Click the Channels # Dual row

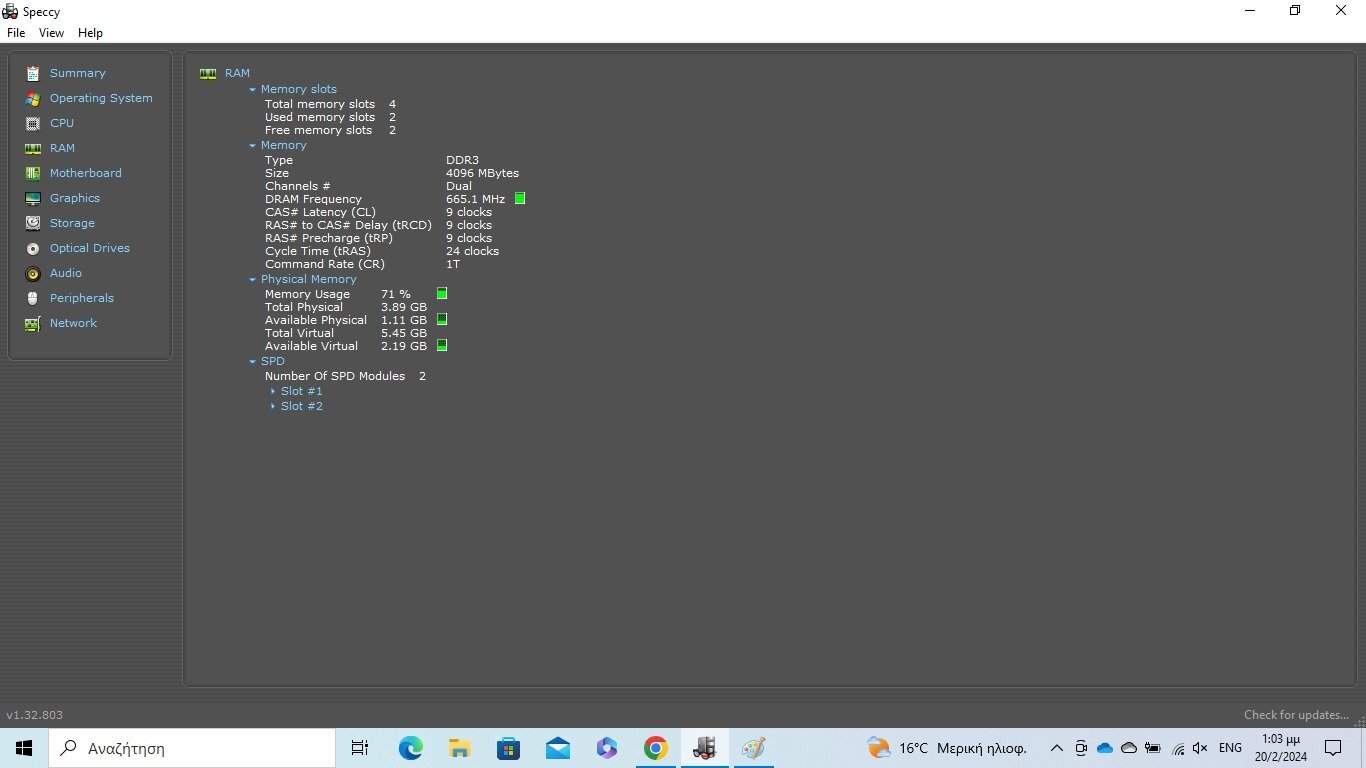click(x=368, y=186)
